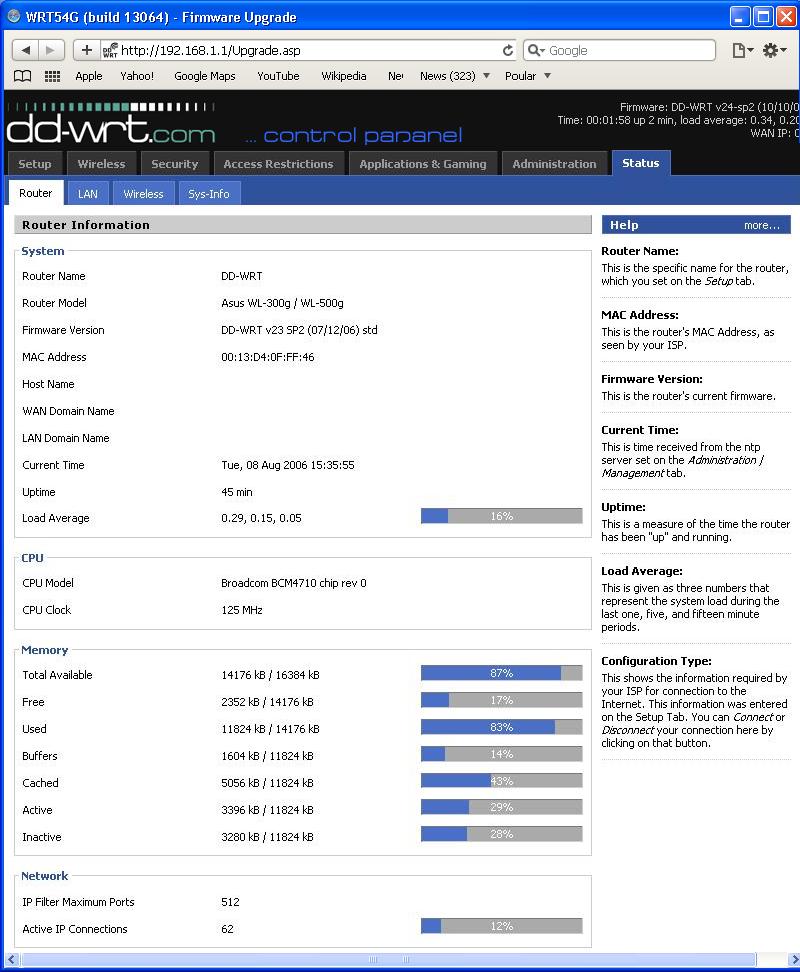
Task: Click the horizontal scrollbar thumb
Action: (389, 960)
